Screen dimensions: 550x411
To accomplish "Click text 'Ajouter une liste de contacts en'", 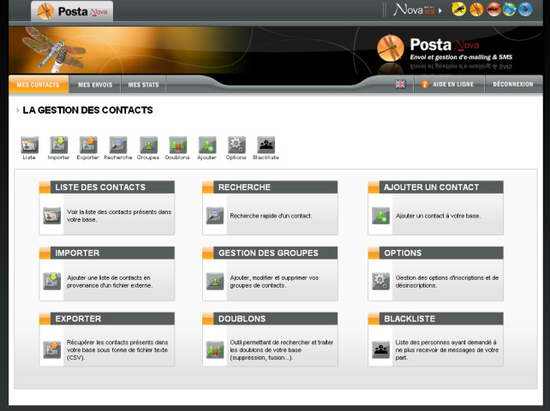I will click(x=108, y=278).
